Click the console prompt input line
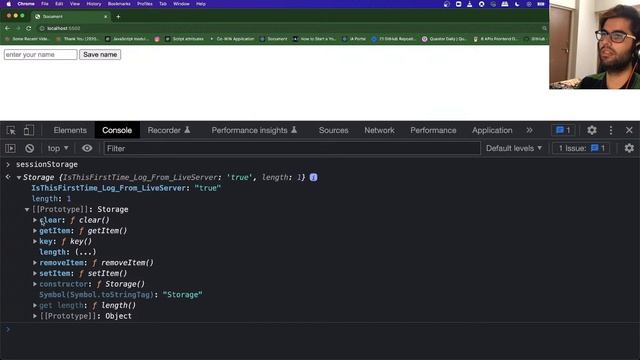Screen dimensions: 640x360 click(322, 329)
